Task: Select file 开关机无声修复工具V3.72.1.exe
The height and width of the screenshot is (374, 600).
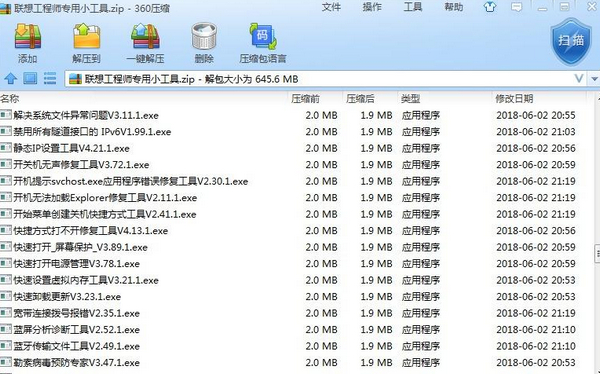Action: (x=81, y=165)
